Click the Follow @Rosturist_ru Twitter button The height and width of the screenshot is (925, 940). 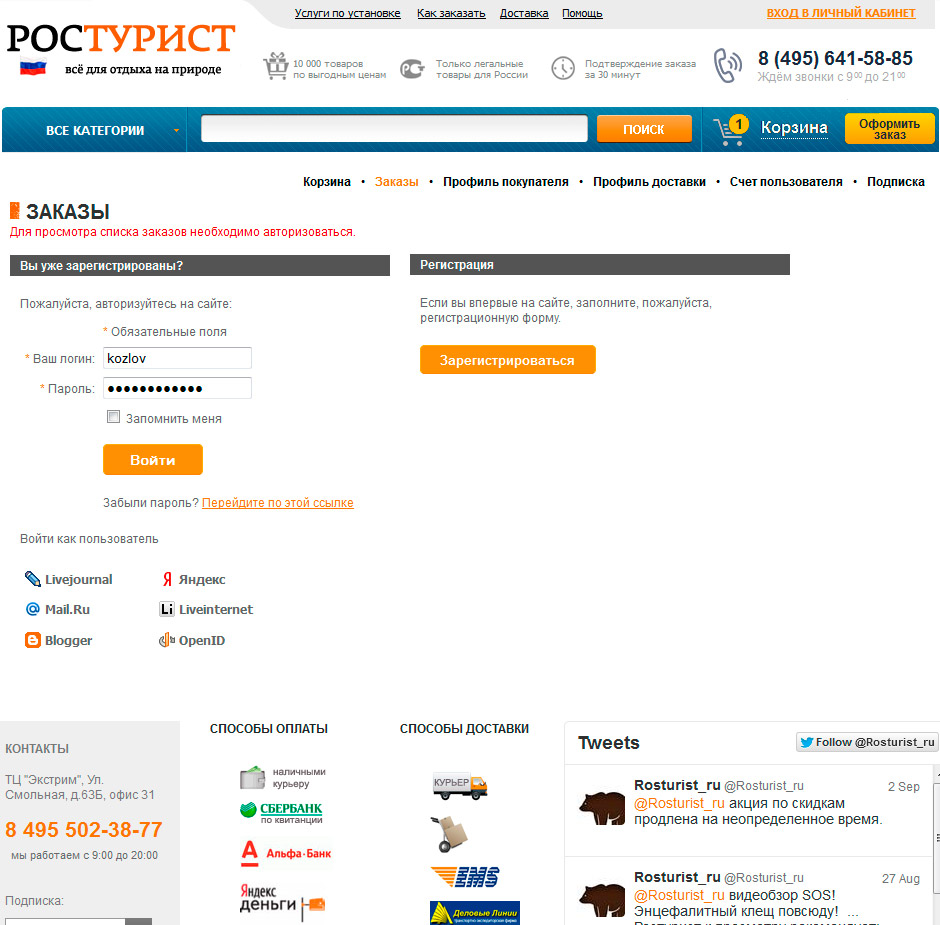tap(867, 742)
